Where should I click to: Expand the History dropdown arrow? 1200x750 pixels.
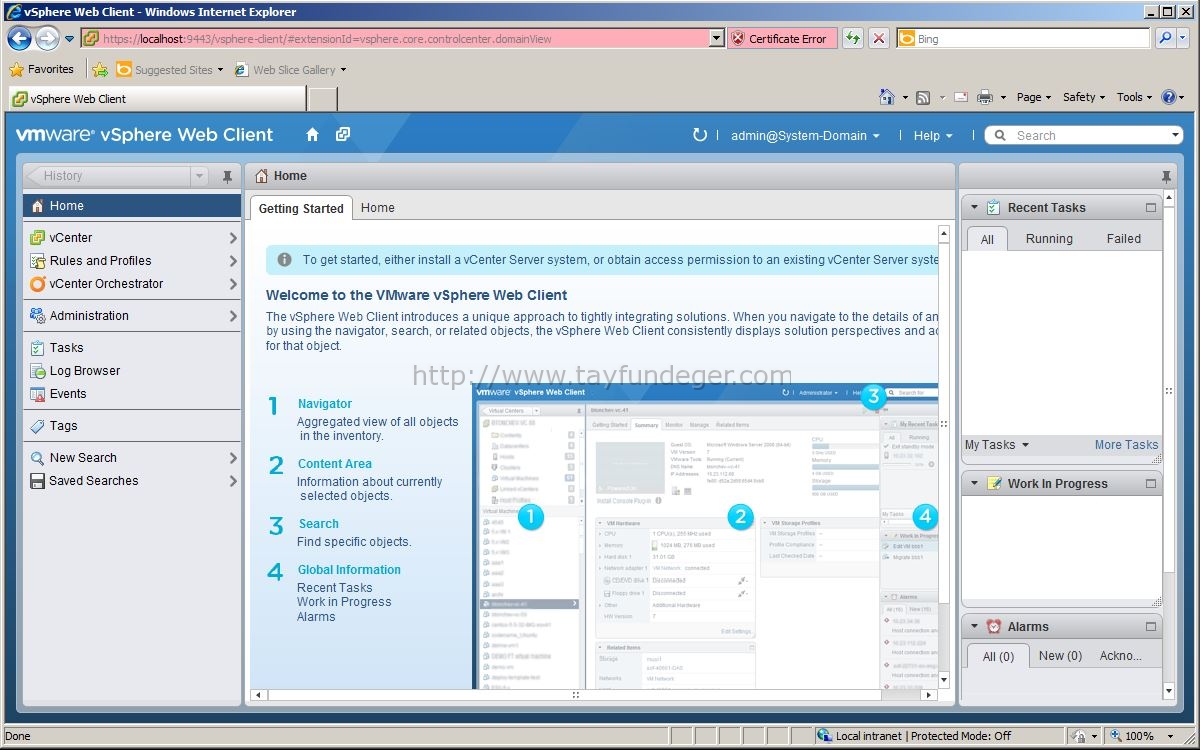pyautogui.click(x=199, y=176)
